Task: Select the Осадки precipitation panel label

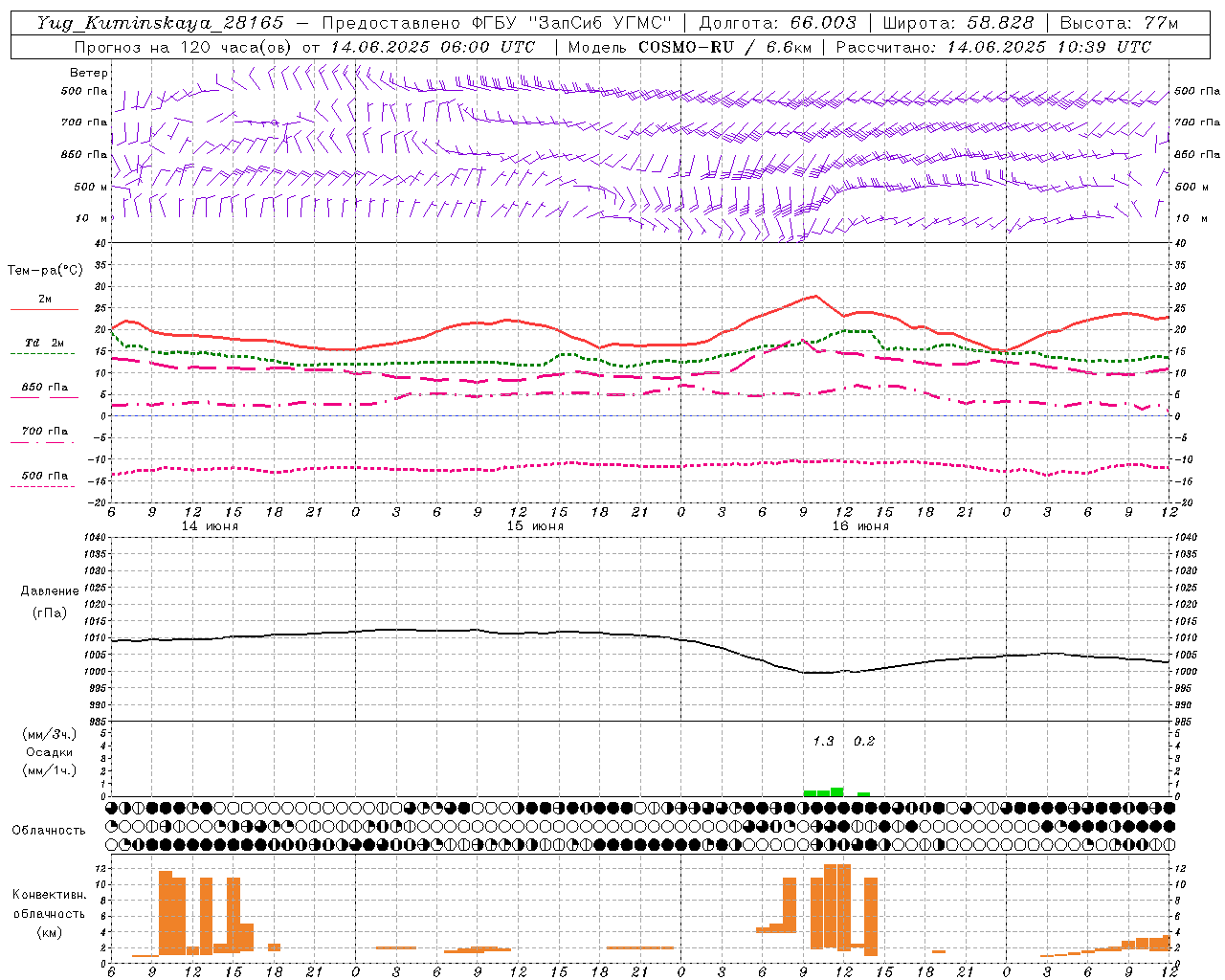Action: point(49,752)
